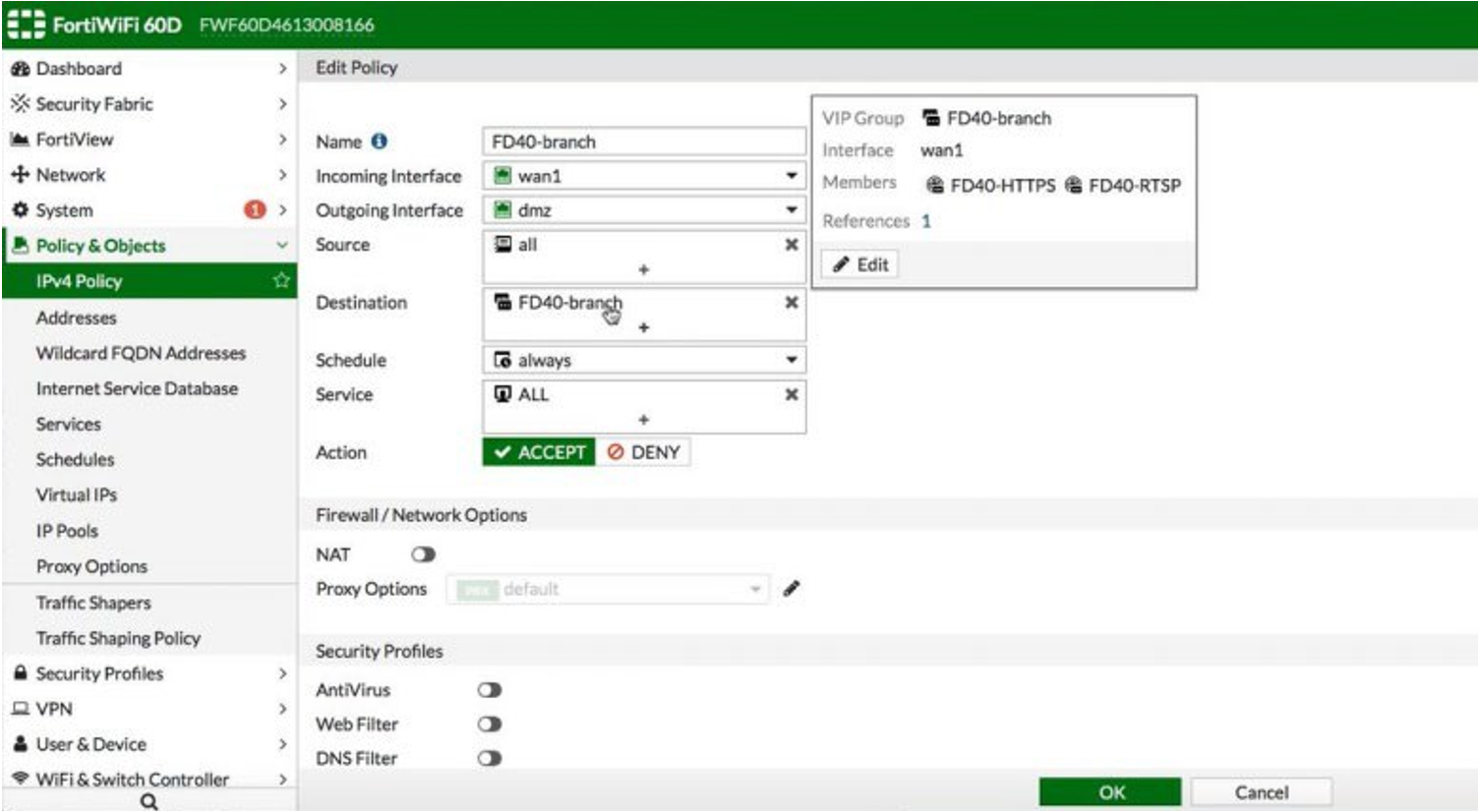Open the Addresses page from the sidebar
1480x812 pixels.
pos(78,318)
